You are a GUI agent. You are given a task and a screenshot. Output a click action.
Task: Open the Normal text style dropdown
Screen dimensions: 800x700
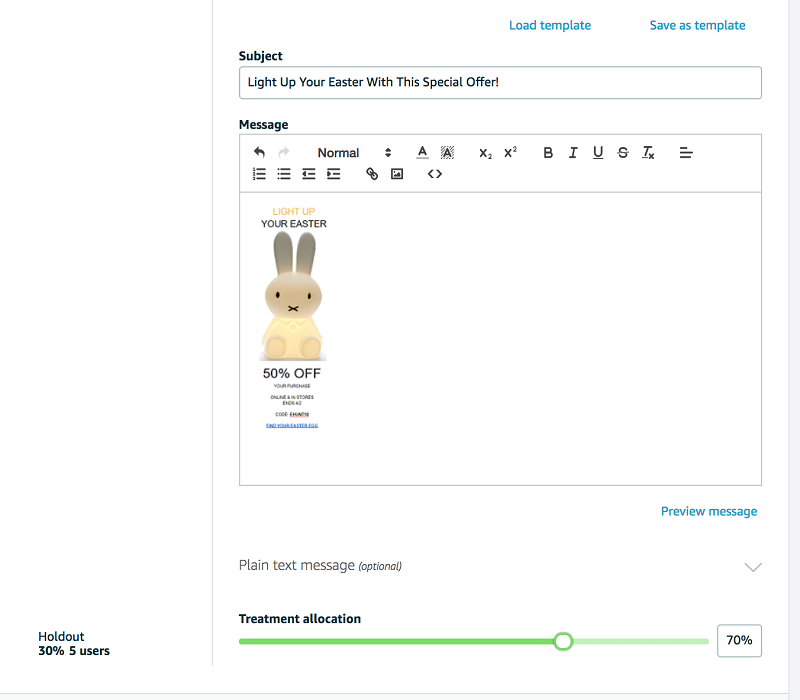point(354,153)
